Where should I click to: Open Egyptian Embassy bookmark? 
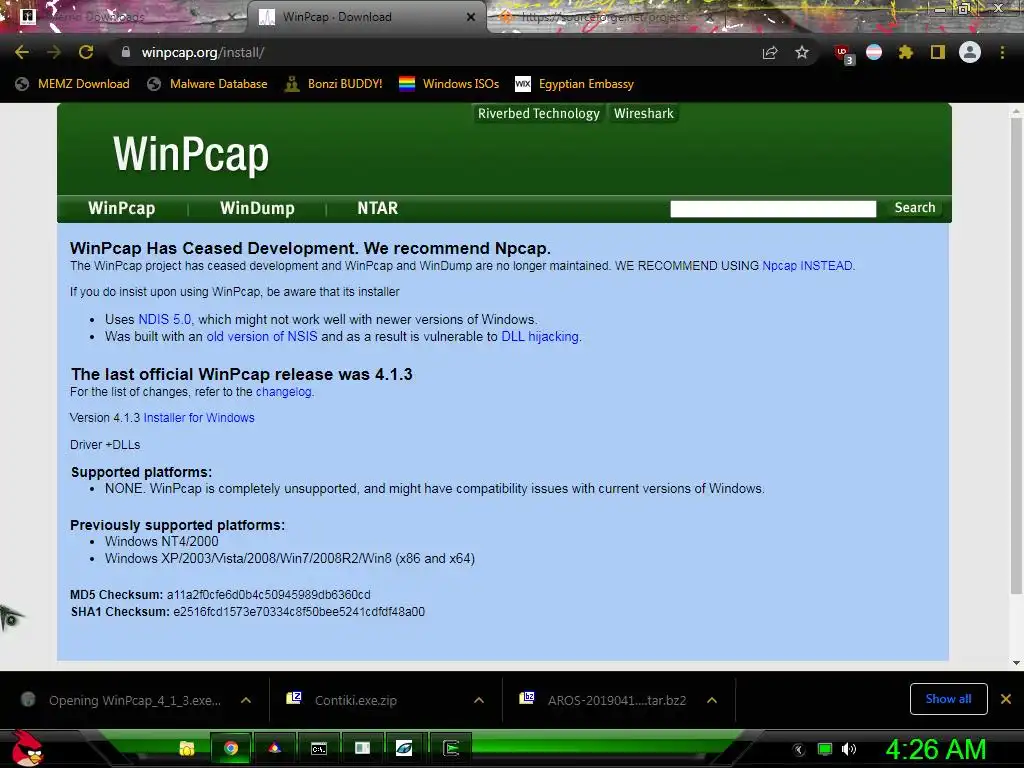(x=575, y=84)
